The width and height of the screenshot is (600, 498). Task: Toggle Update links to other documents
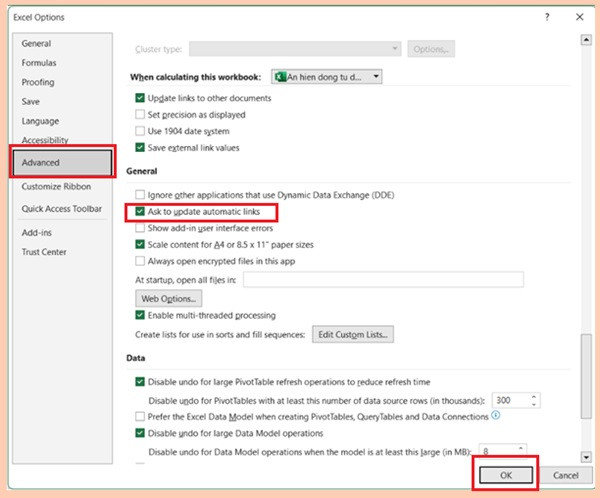[140, 98]
